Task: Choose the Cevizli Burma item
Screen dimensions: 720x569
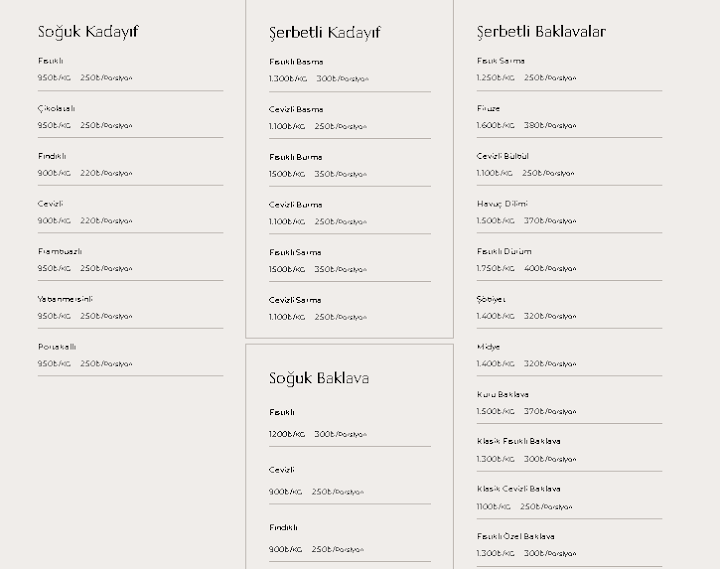Action: [296, 205]
